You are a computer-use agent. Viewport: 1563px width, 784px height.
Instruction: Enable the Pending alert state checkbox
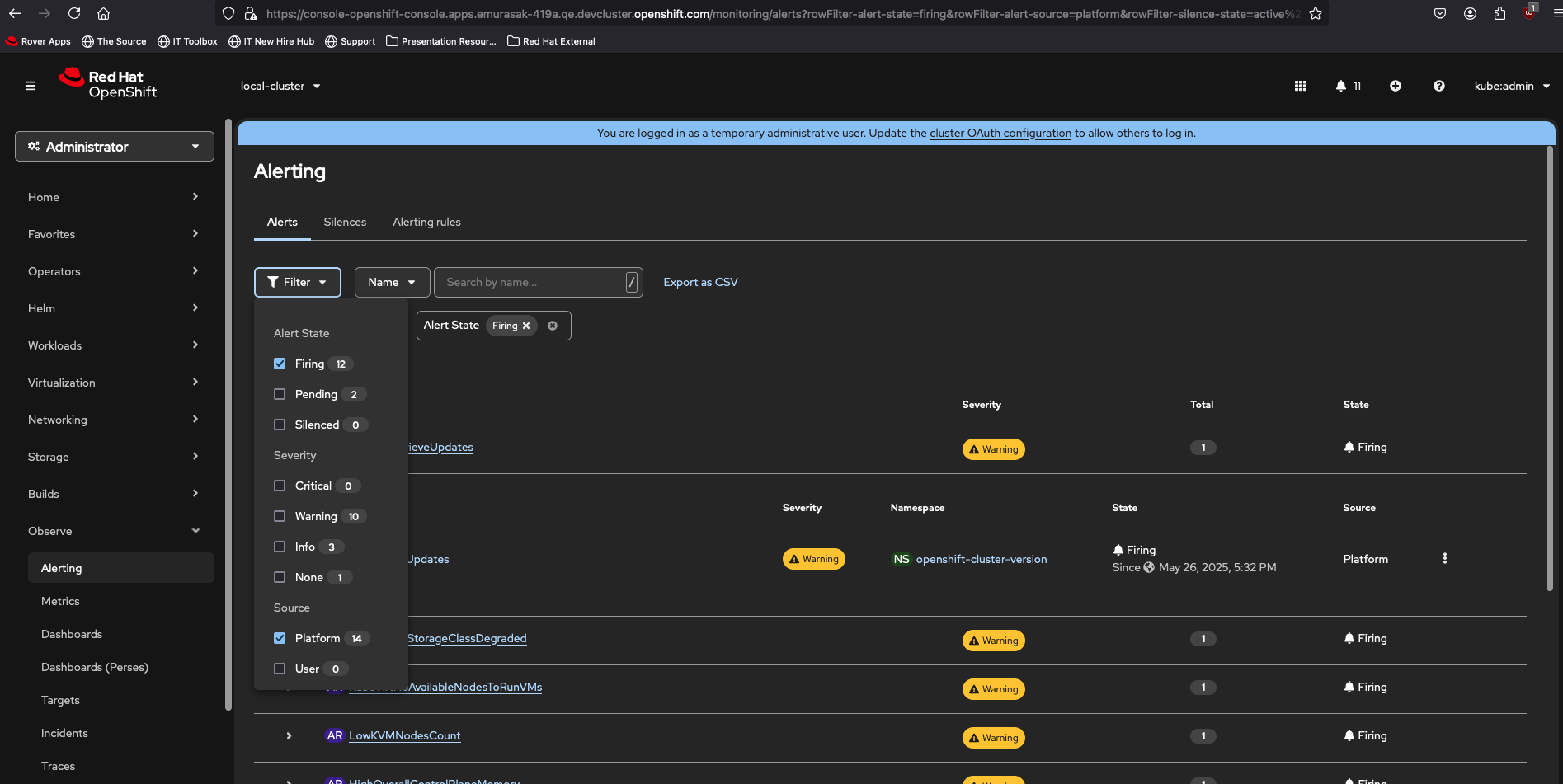(x=280, y=394)
